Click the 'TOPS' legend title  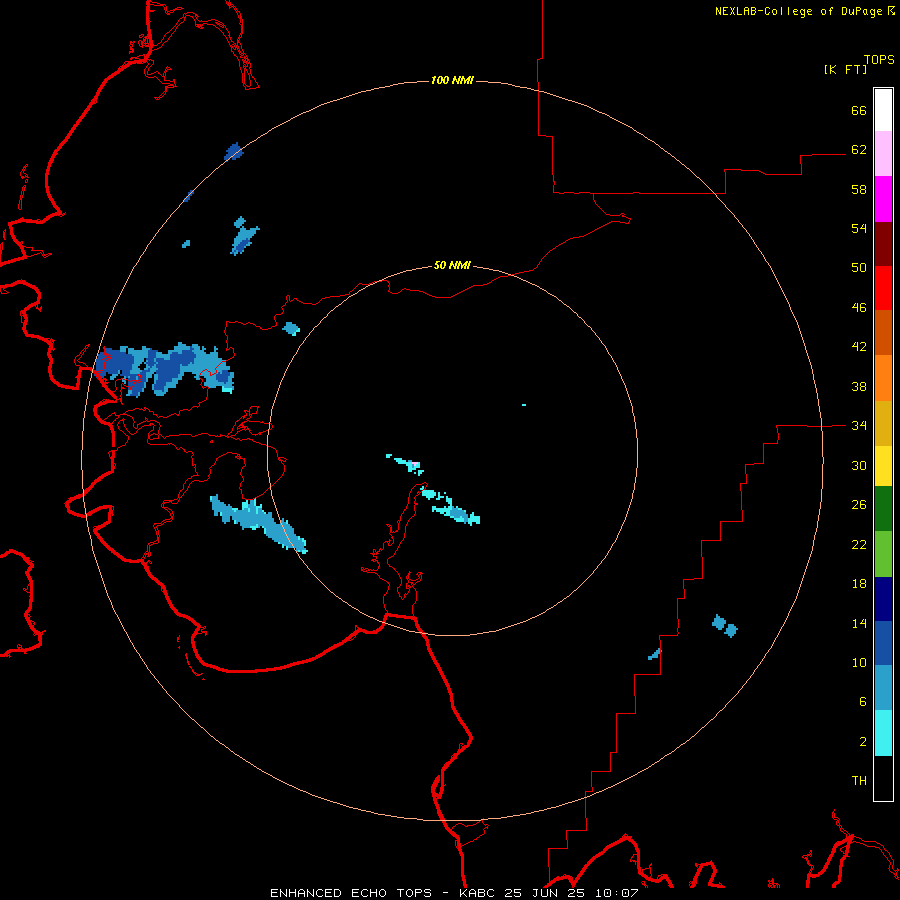879,60
